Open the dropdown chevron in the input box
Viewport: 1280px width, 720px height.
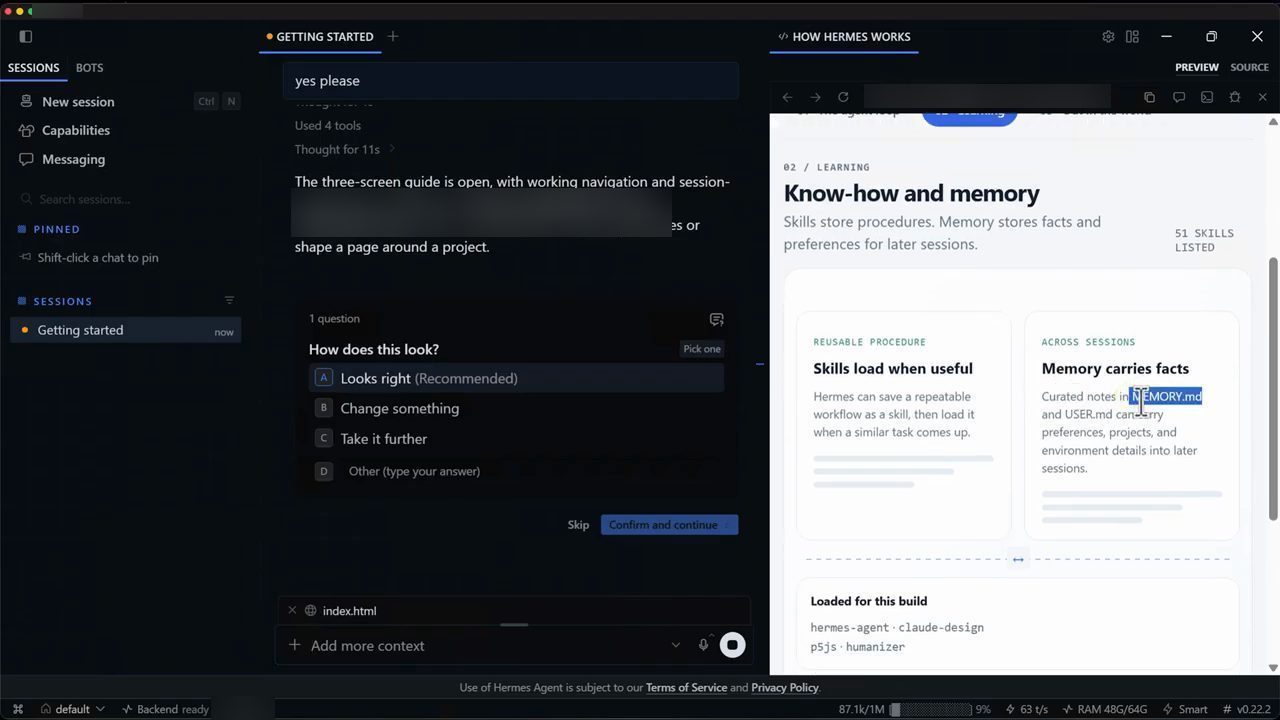tap(675, 646)
